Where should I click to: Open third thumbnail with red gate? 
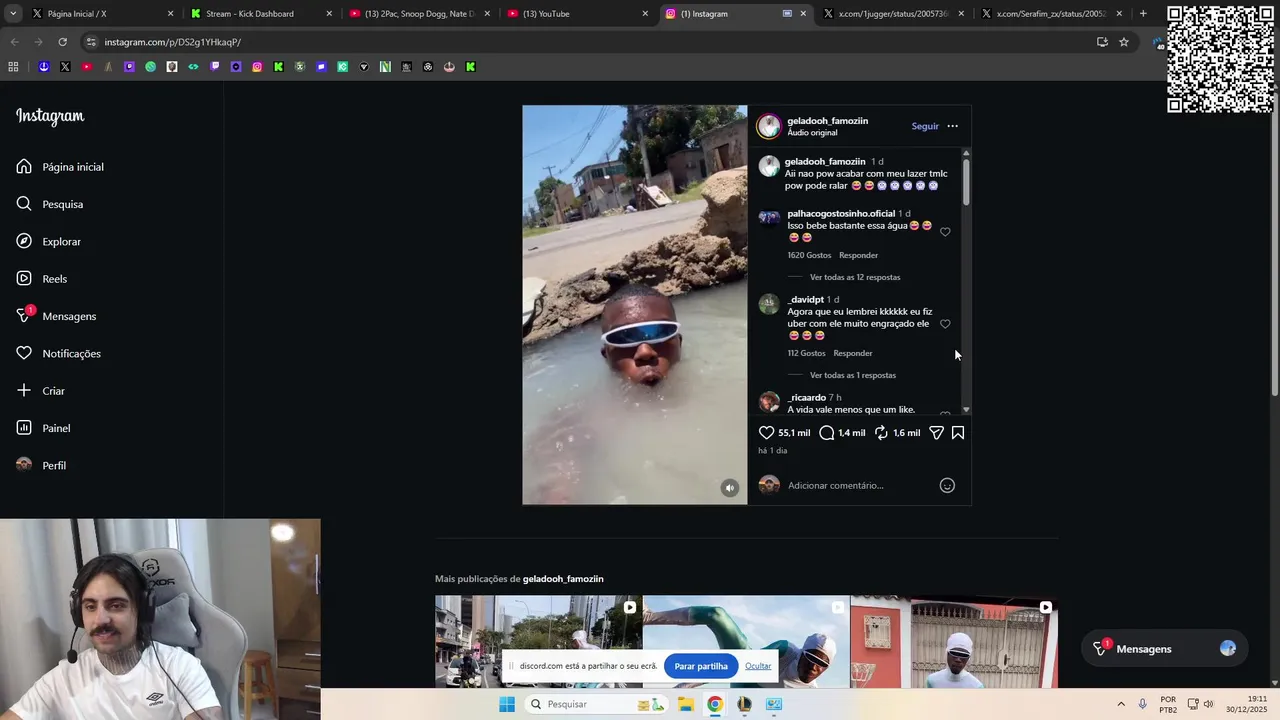[954, 642]
